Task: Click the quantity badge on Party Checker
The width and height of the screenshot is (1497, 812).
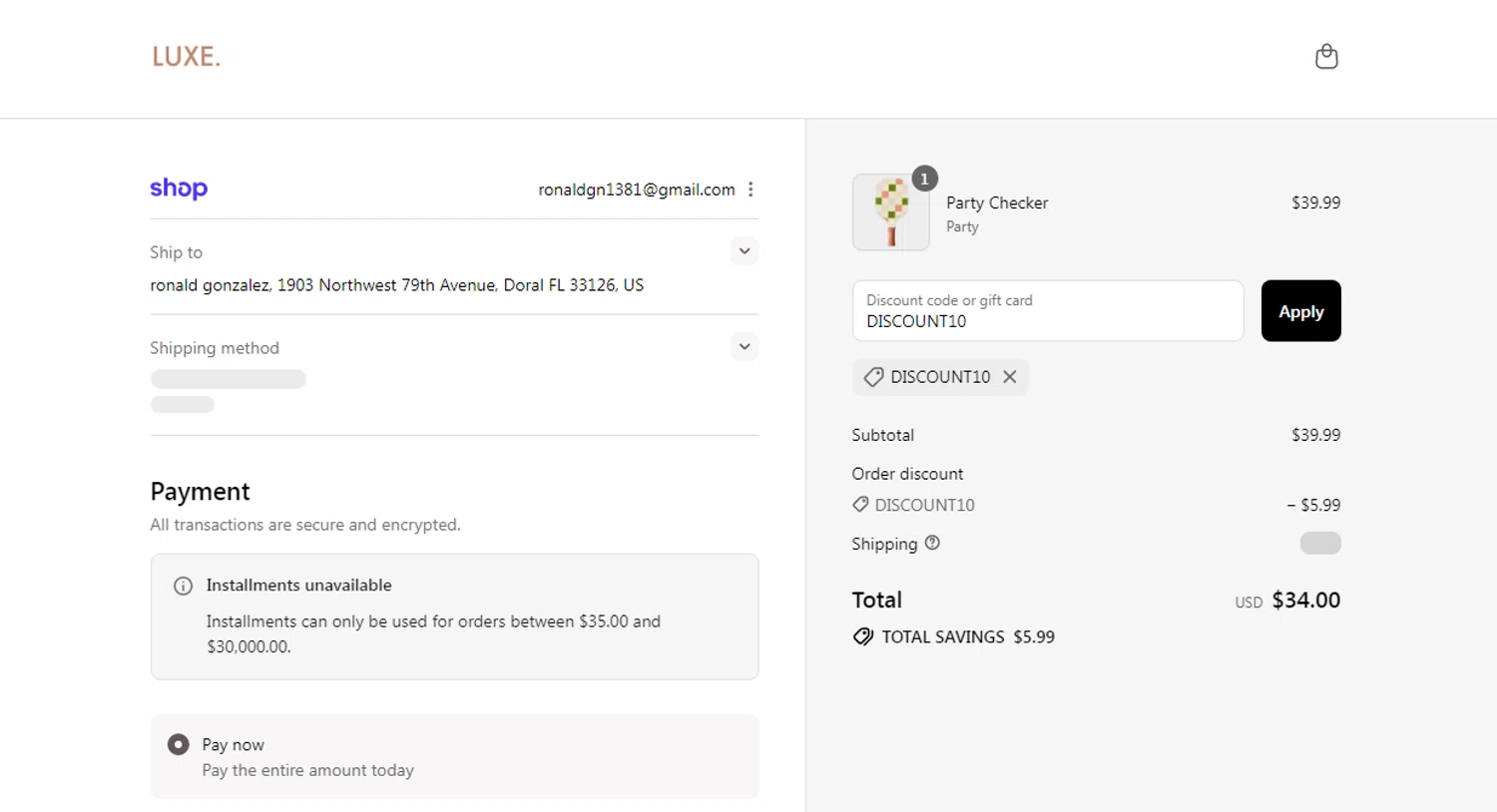Action: pyautogui.click(x=924, y=179)
